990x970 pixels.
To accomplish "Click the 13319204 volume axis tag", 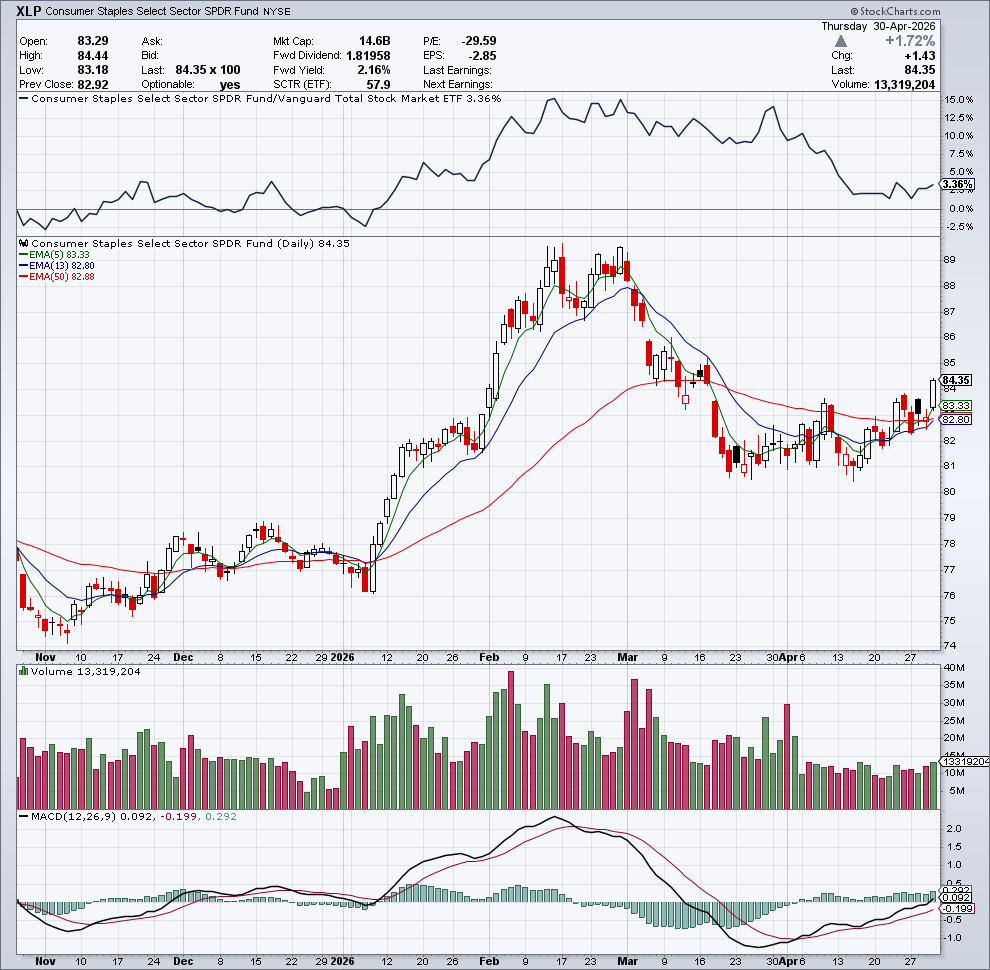I will pyautogui.click(x=965, y=762).
